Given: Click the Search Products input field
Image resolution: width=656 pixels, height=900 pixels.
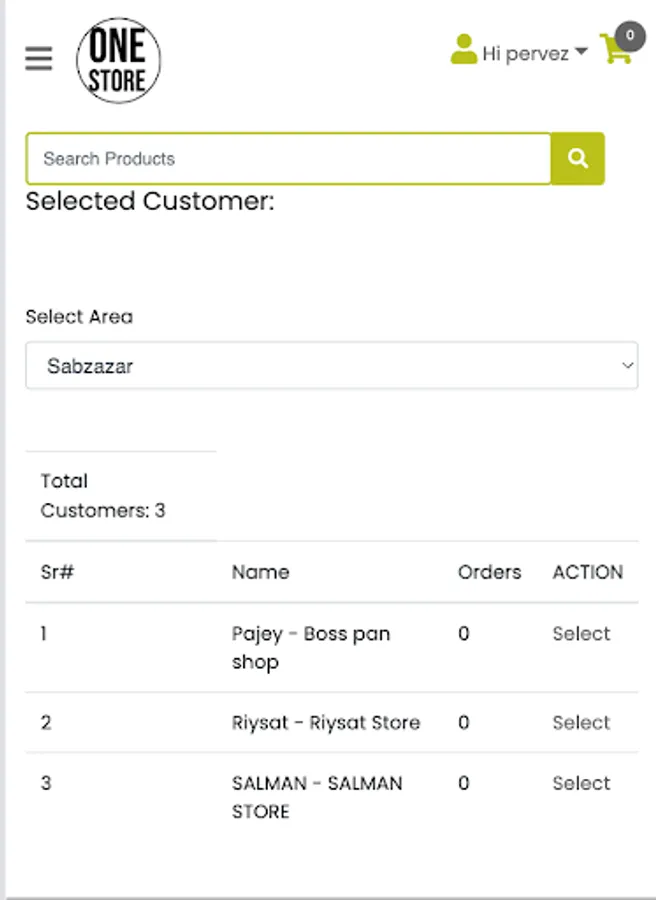Looking at the screenshot, I should (x=288, y=159).
